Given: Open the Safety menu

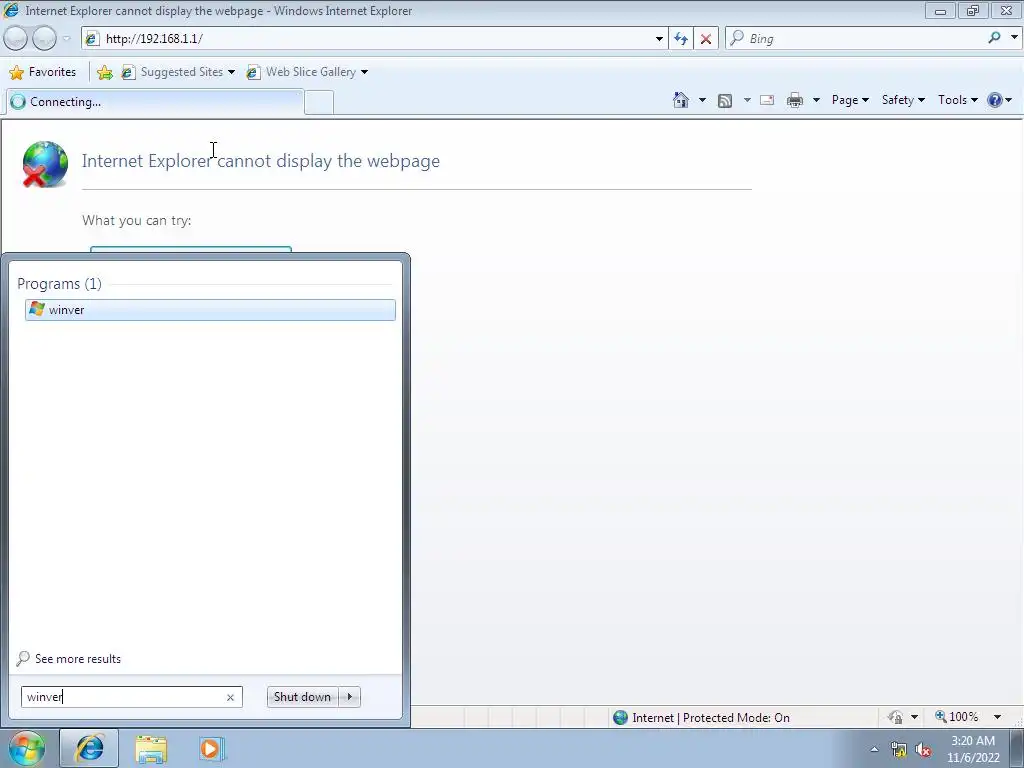Looking at the screenshot, I should point(903,100).
